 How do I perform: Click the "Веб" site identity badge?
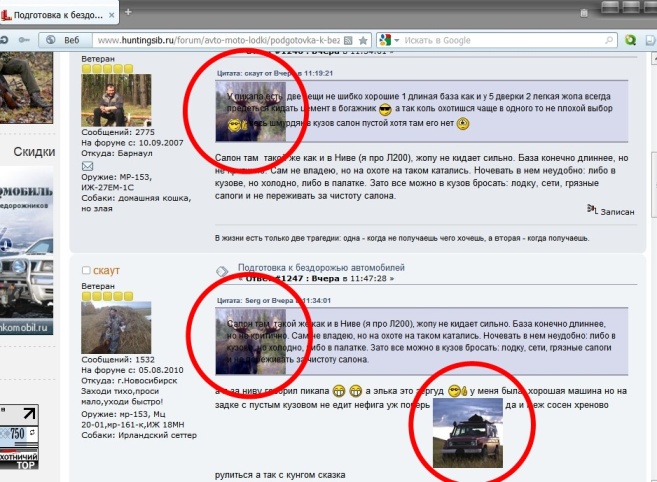click(62, 40)
